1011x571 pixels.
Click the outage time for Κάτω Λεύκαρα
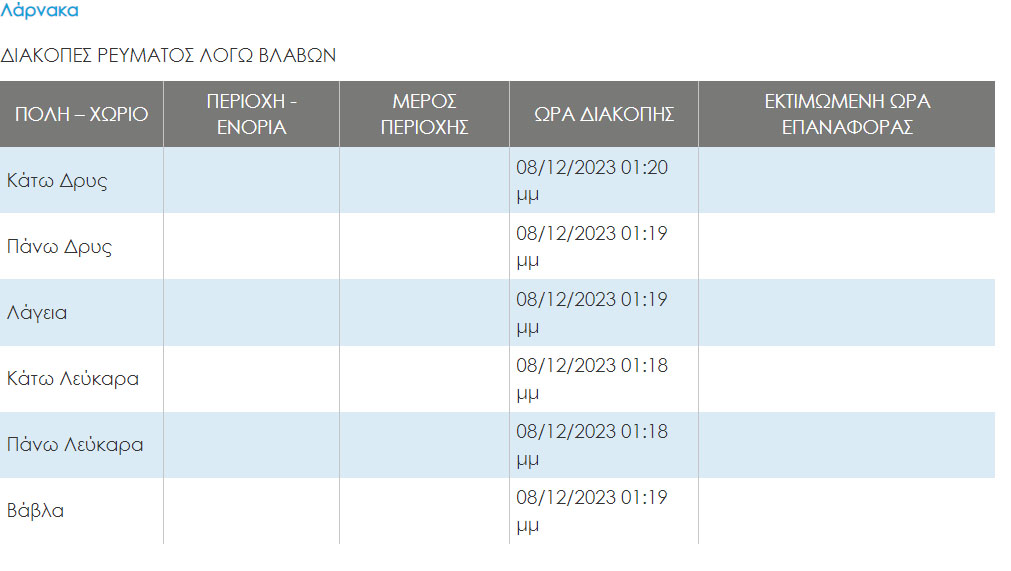592,378
